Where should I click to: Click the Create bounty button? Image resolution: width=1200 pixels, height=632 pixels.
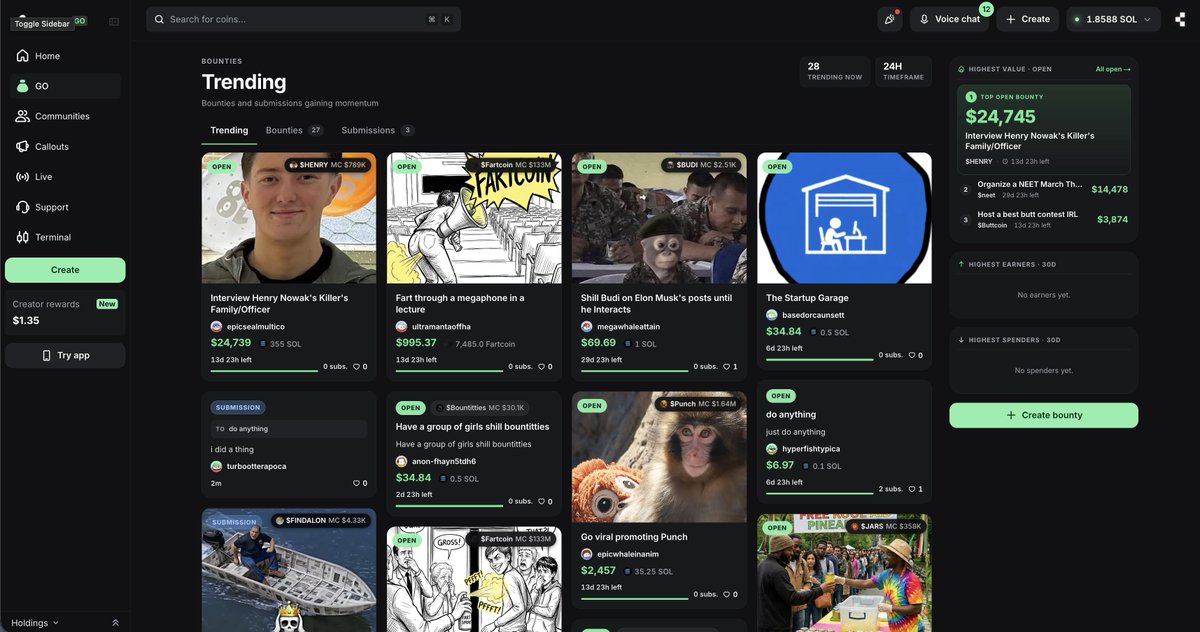(1044, 415)
